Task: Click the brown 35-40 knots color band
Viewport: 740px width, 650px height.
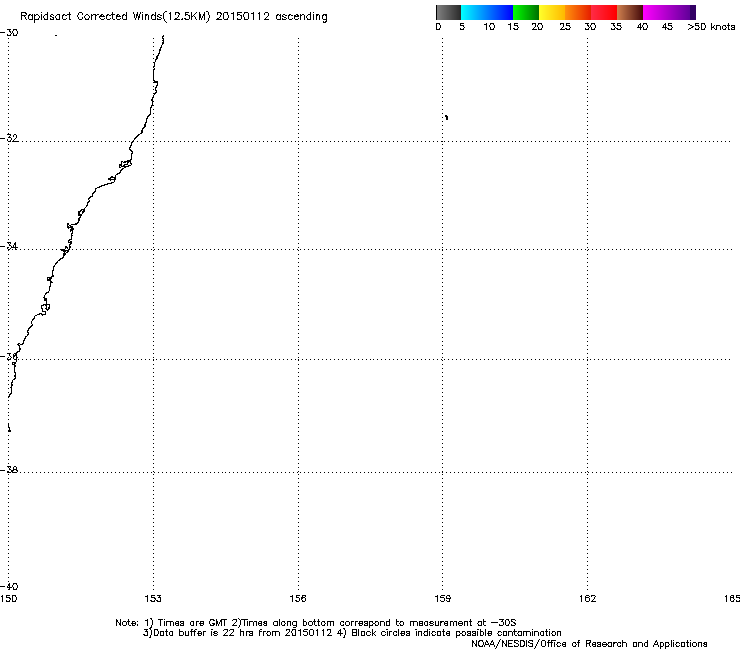Action: coord(630,12)
